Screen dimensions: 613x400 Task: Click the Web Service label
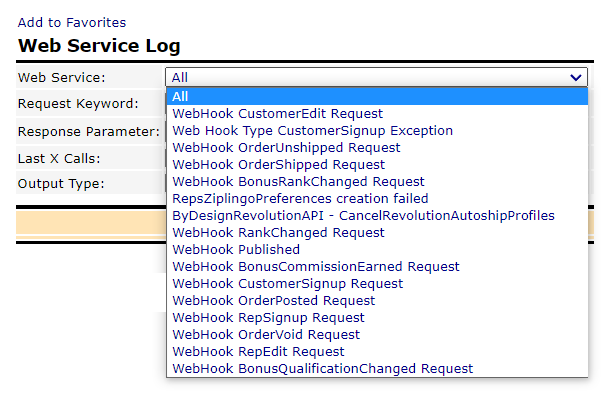[x=61, y=77]
